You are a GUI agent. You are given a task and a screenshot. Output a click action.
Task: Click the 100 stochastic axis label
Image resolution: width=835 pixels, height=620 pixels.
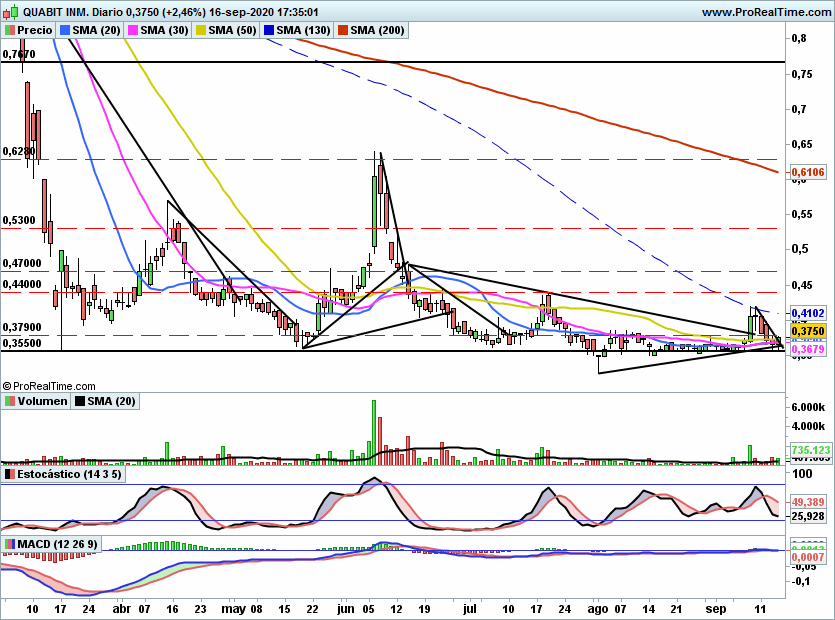pos(802,474)
